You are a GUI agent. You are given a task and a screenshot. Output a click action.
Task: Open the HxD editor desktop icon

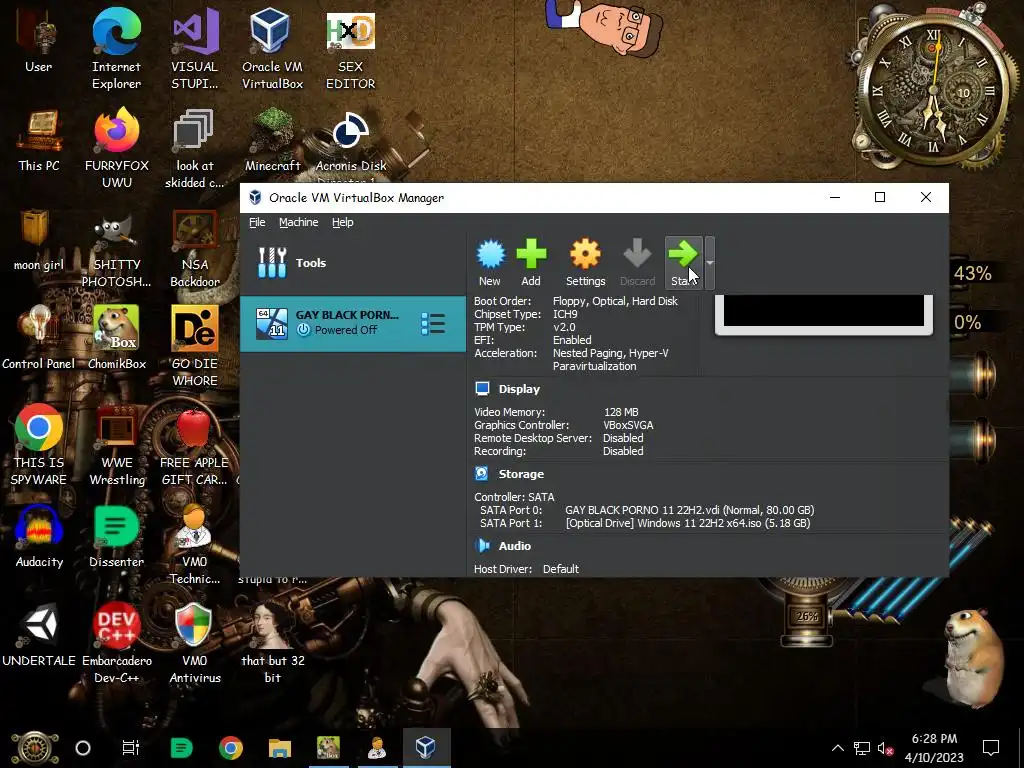click(350, 48)
